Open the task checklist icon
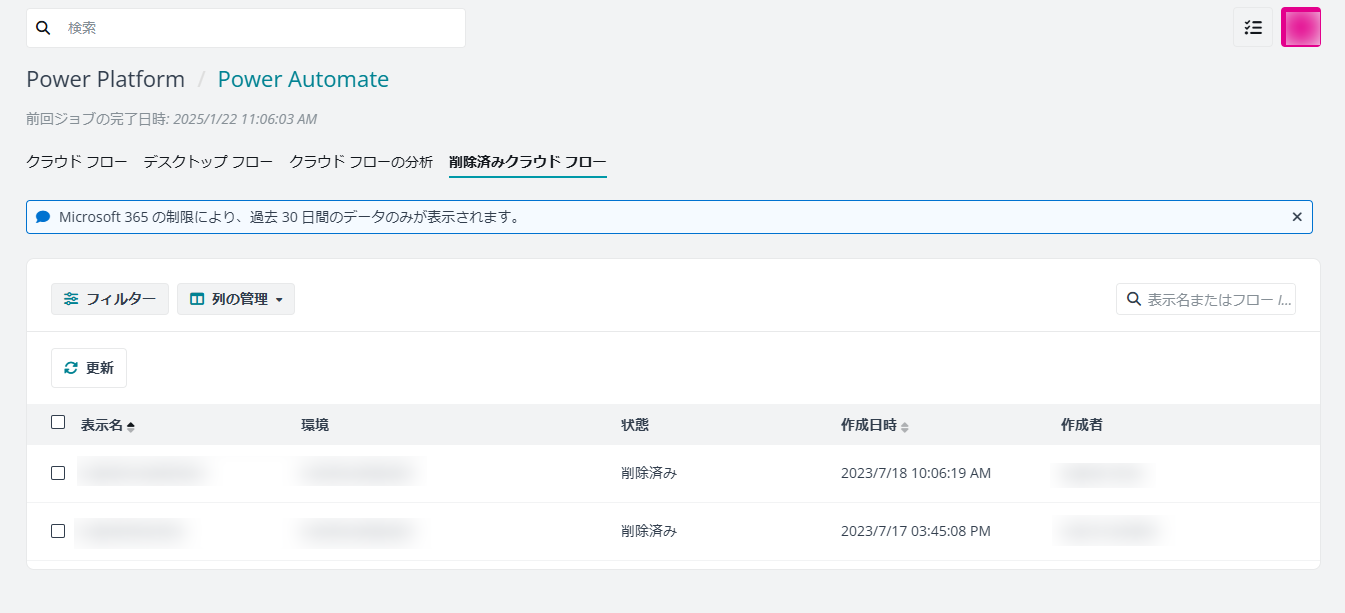Image resolution: width=1345 pixels, height=613 pixels. 1253,27
